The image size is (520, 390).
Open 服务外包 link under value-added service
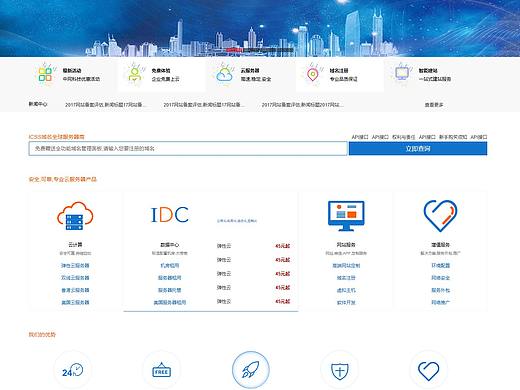click(440, 290)
